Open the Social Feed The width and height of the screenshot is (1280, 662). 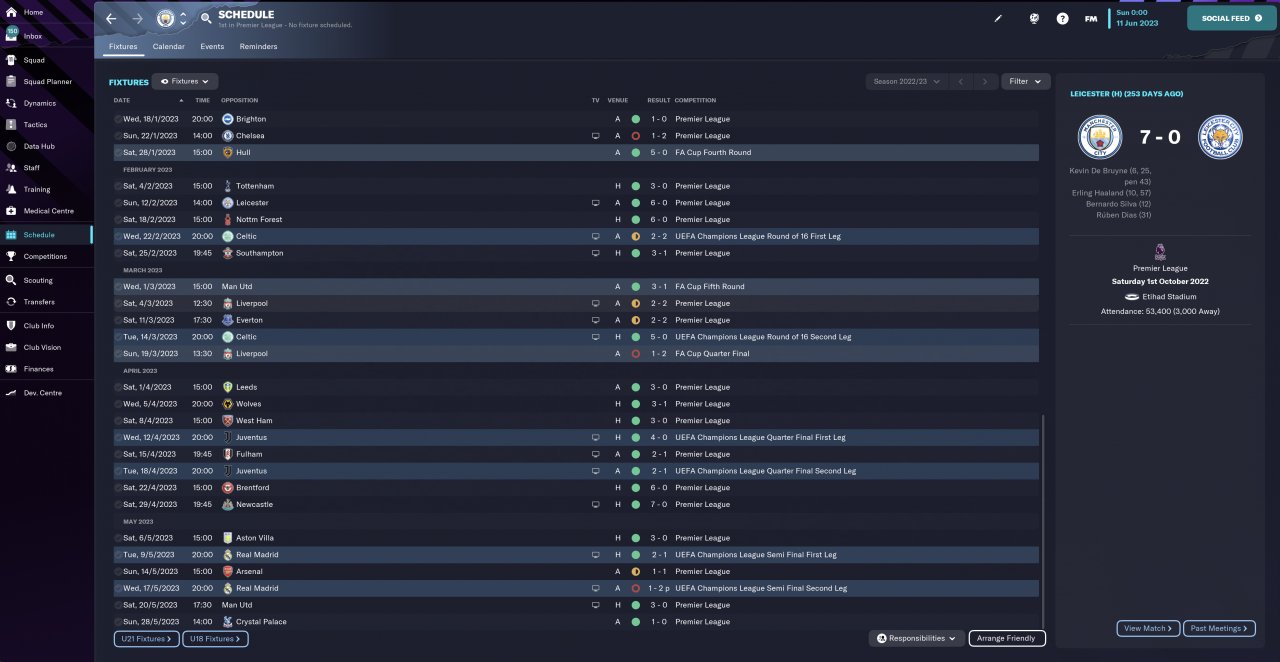click(1232, 18)
